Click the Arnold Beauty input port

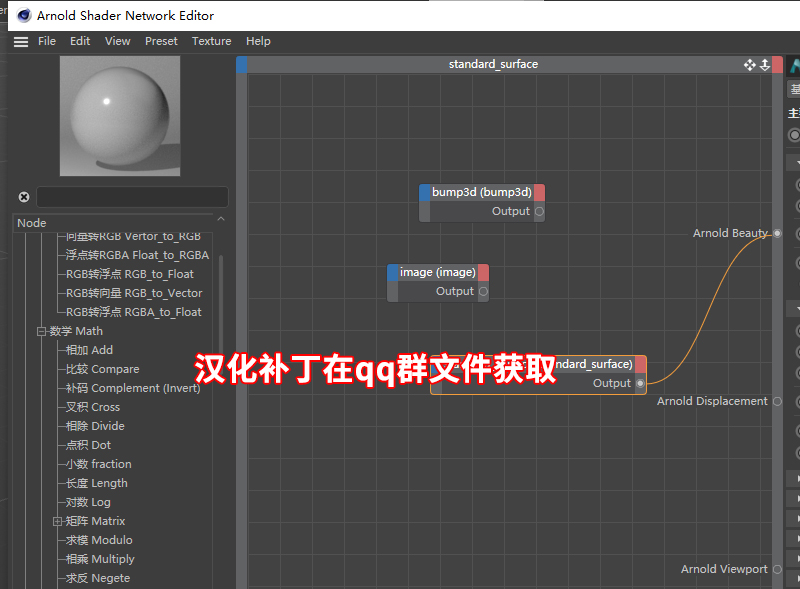tap(777, 233)
